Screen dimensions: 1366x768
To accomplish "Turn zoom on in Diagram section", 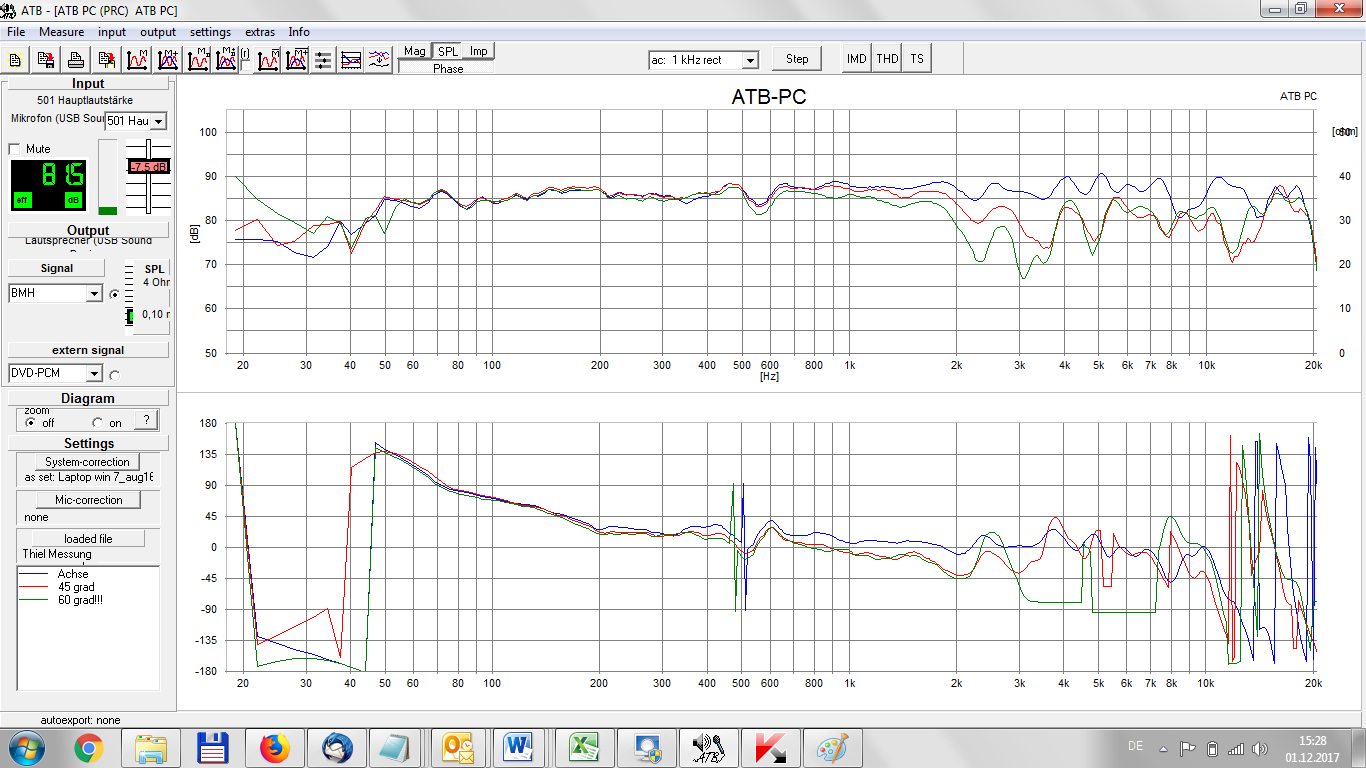I will pyautogui.click(x=97, y=423).
